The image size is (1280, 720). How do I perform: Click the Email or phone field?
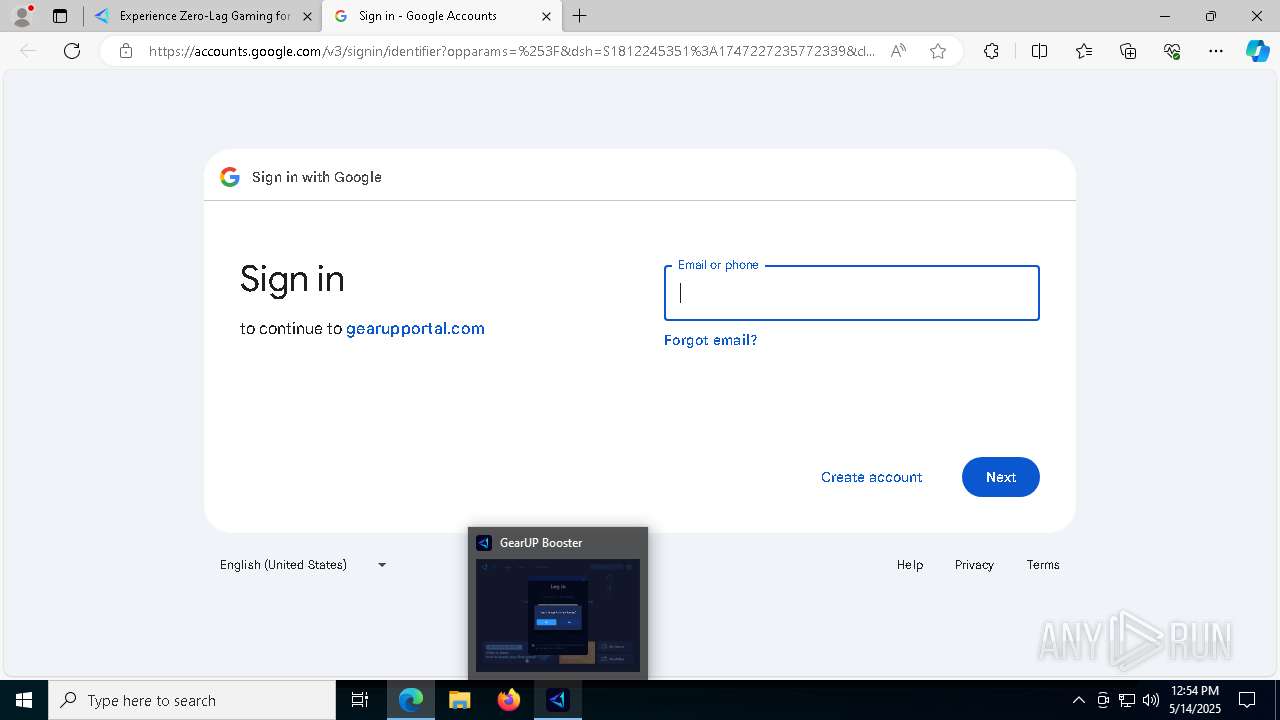(x=852, y=293)
